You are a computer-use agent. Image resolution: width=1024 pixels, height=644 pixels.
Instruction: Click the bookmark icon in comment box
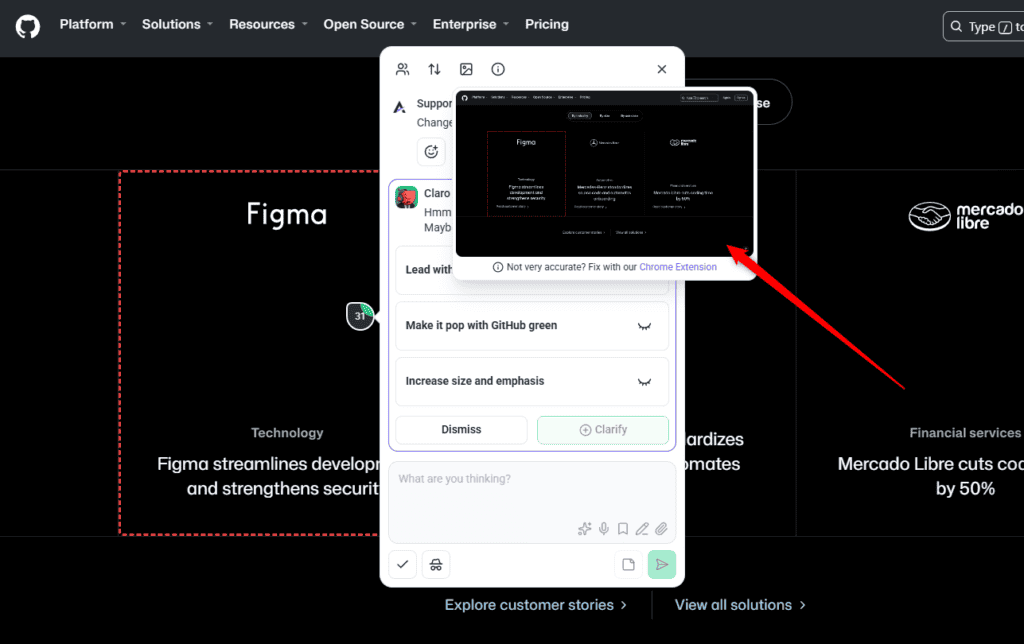point(623,528)
